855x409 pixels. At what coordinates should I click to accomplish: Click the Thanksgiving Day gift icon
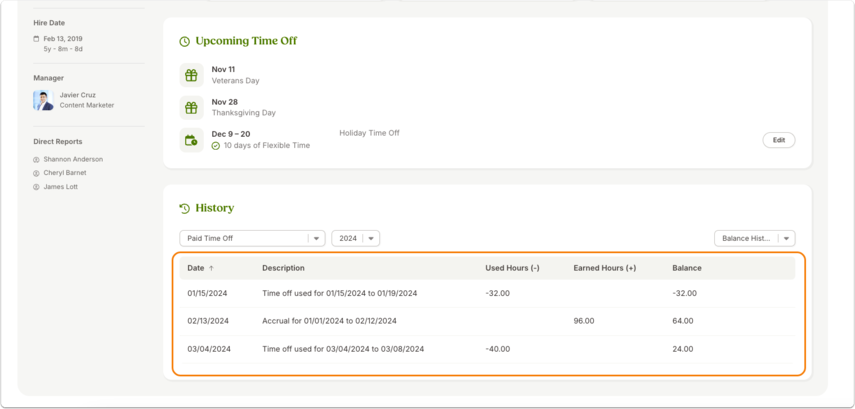pyautogui.click(x=191, y=108)
